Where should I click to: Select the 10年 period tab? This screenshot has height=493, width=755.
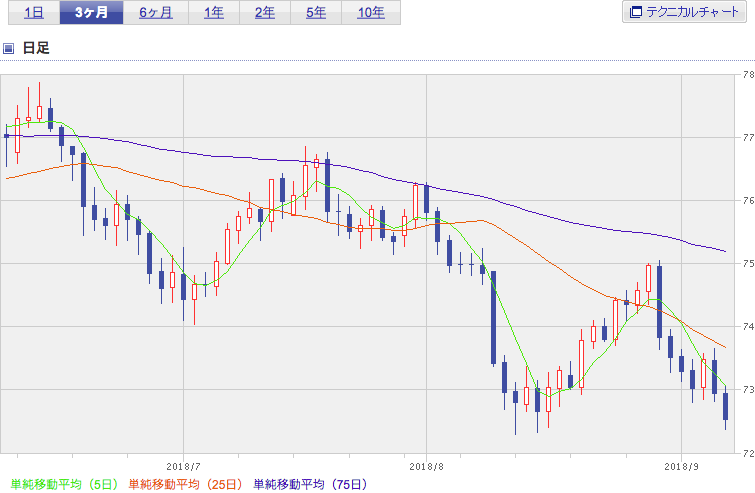pos(371,13)
